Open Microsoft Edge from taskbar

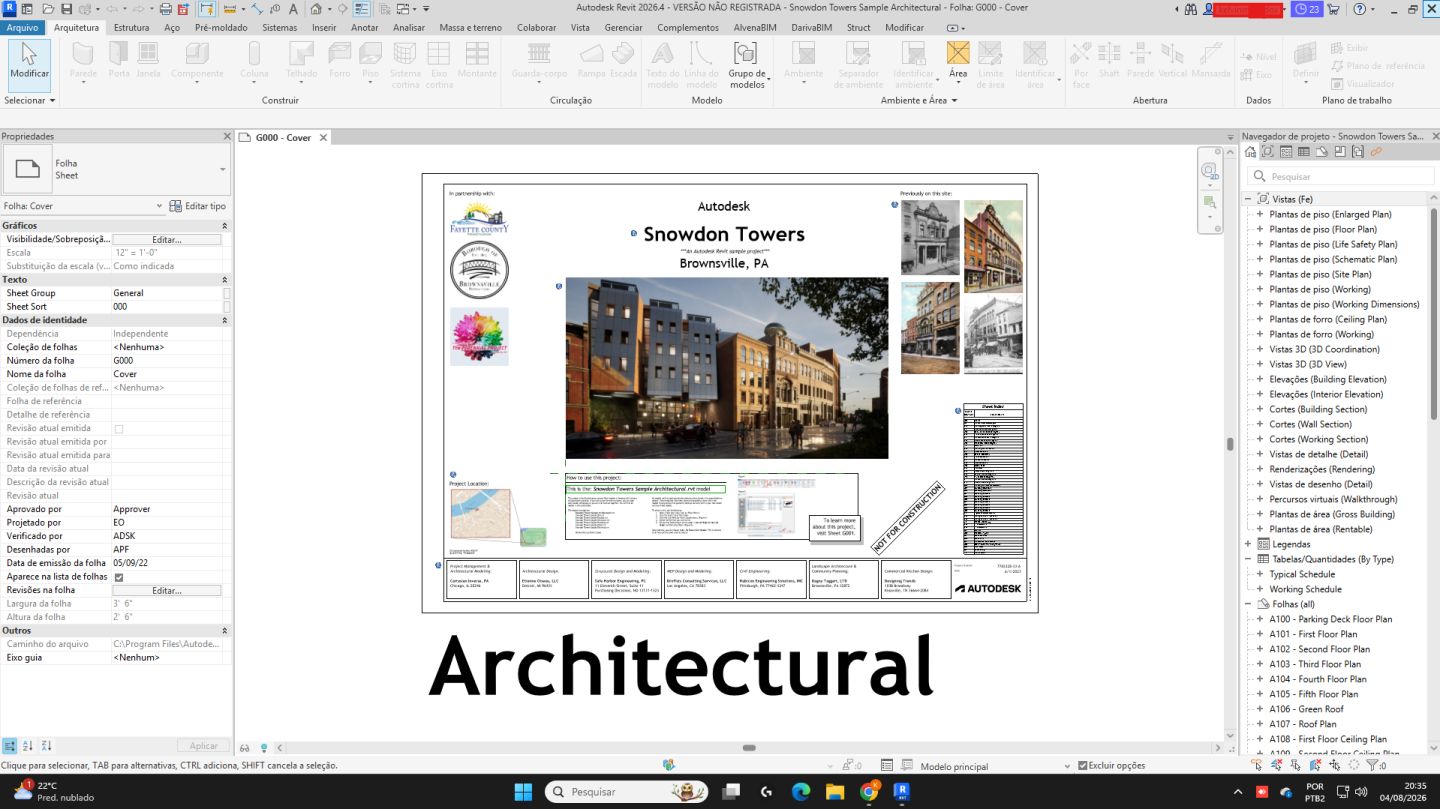pyautogui.click(x=801, y=791)
